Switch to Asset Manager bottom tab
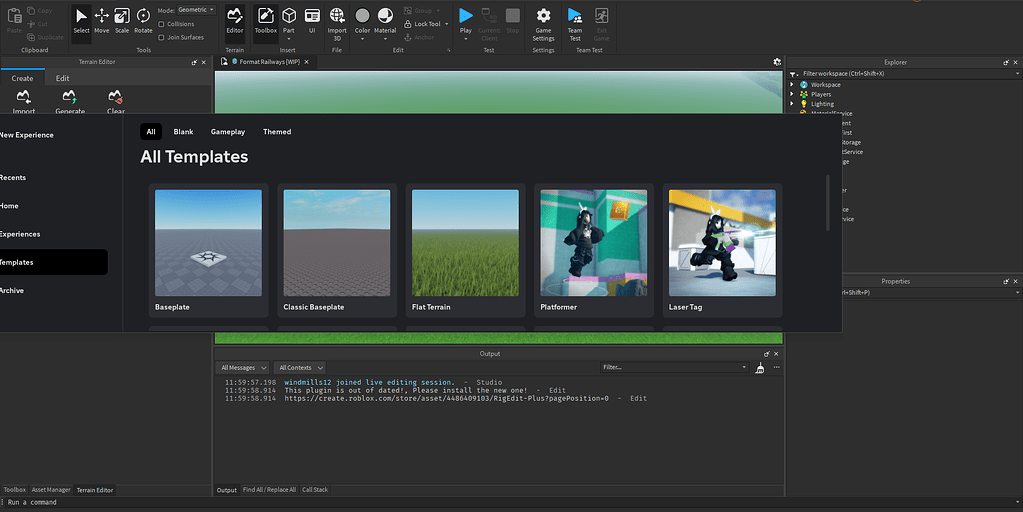 pos(51,490)
